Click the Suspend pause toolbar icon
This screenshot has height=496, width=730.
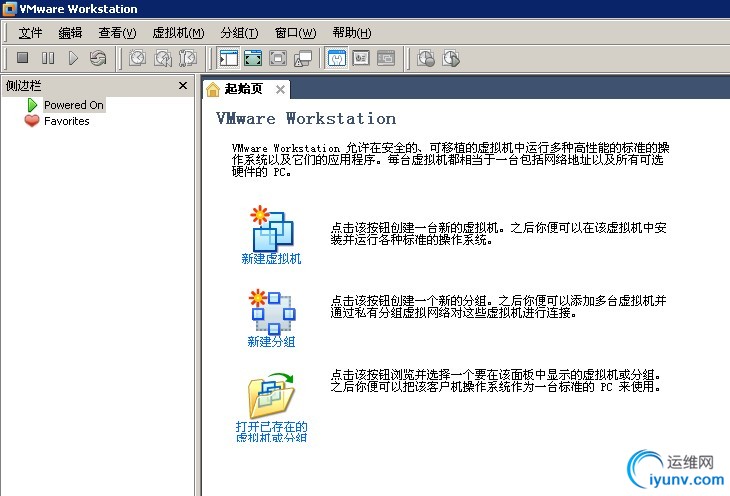pos(48,58)
